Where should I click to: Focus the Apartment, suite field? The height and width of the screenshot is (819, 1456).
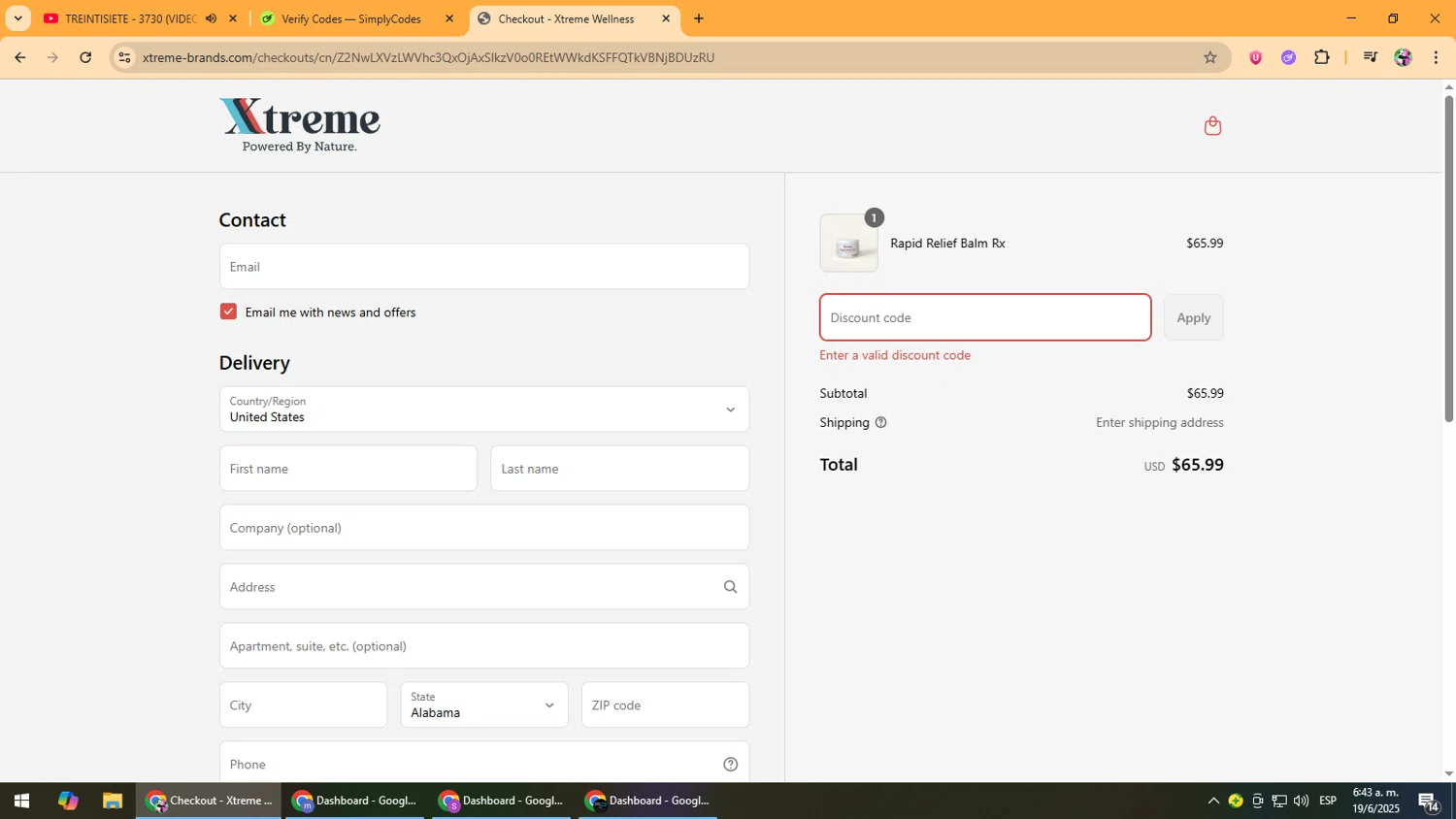pyautogui.click(x=483, y=646)
